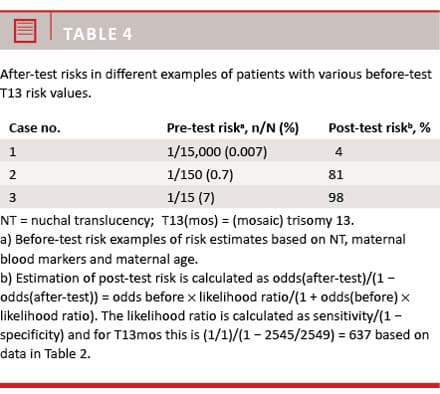Select case number 3 cell
Image resolution: width=440 pixels, height=394 pixels.
click(x=13, y=198)
